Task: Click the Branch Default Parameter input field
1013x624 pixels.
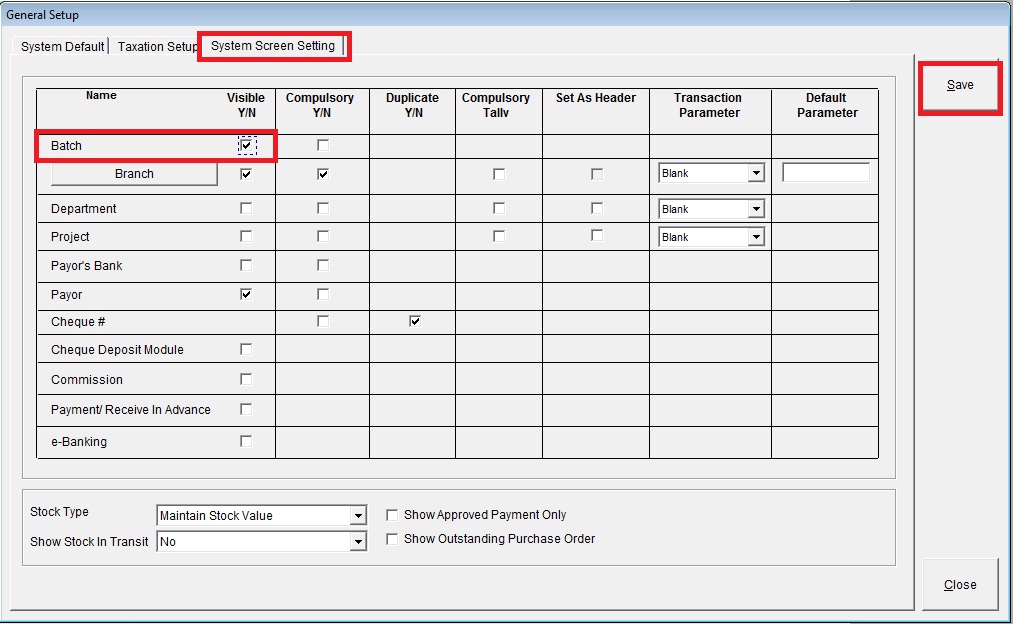Action: pos(825,173)
